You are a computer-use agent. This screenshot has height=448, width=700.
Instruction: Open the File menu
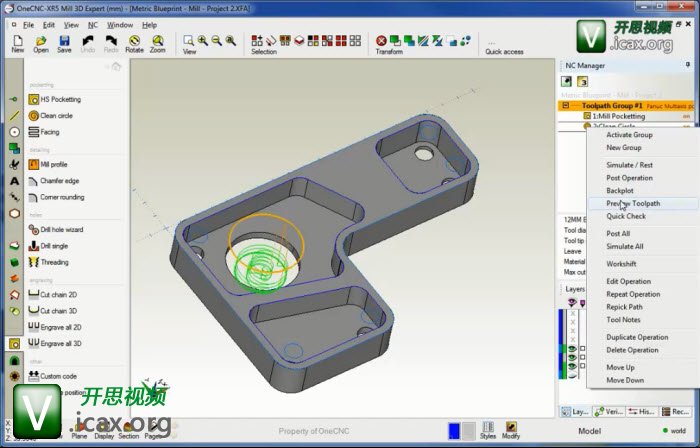coord(28,25)
